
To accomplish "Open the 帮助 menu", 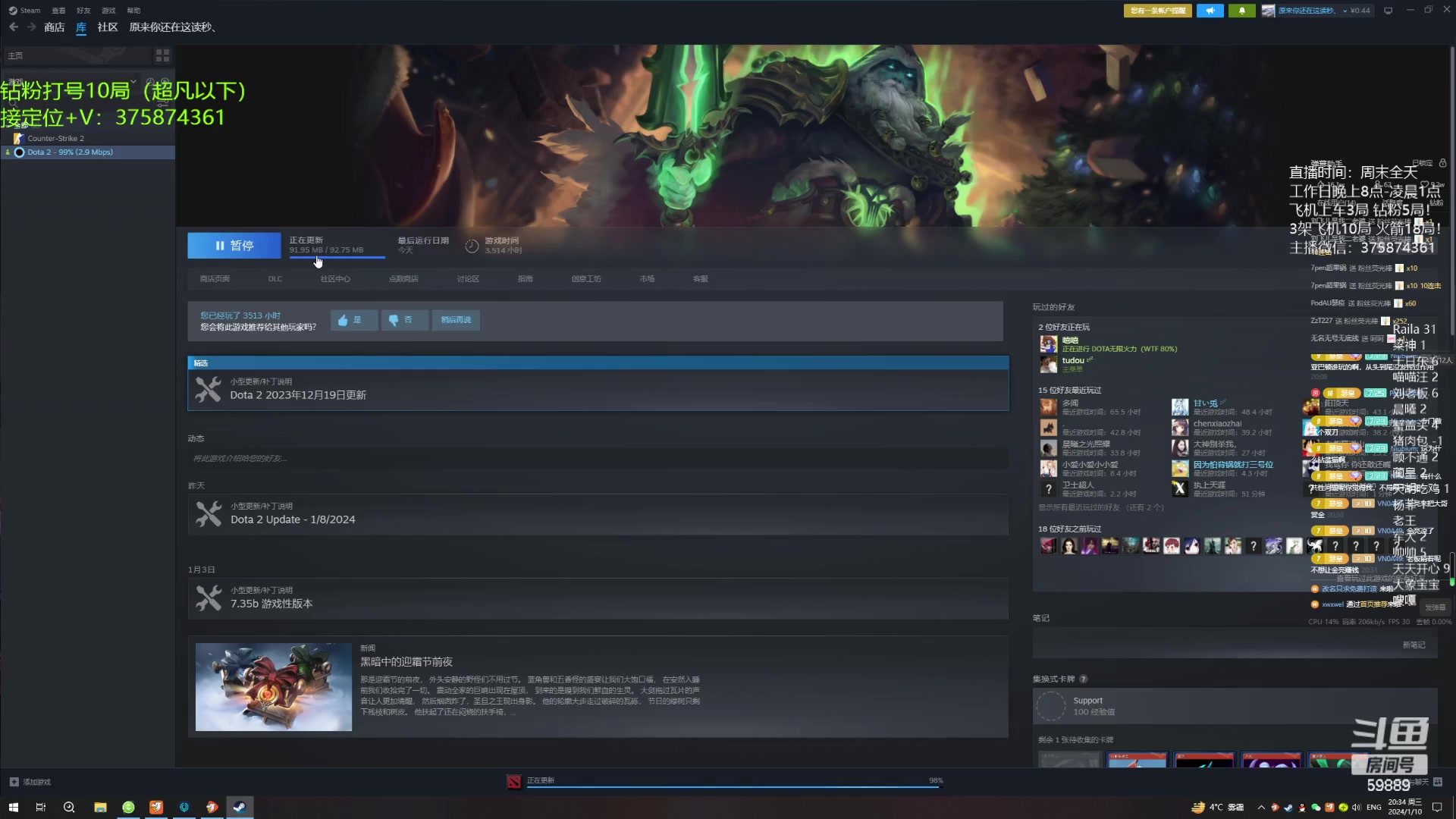I will tap(133, 11).
